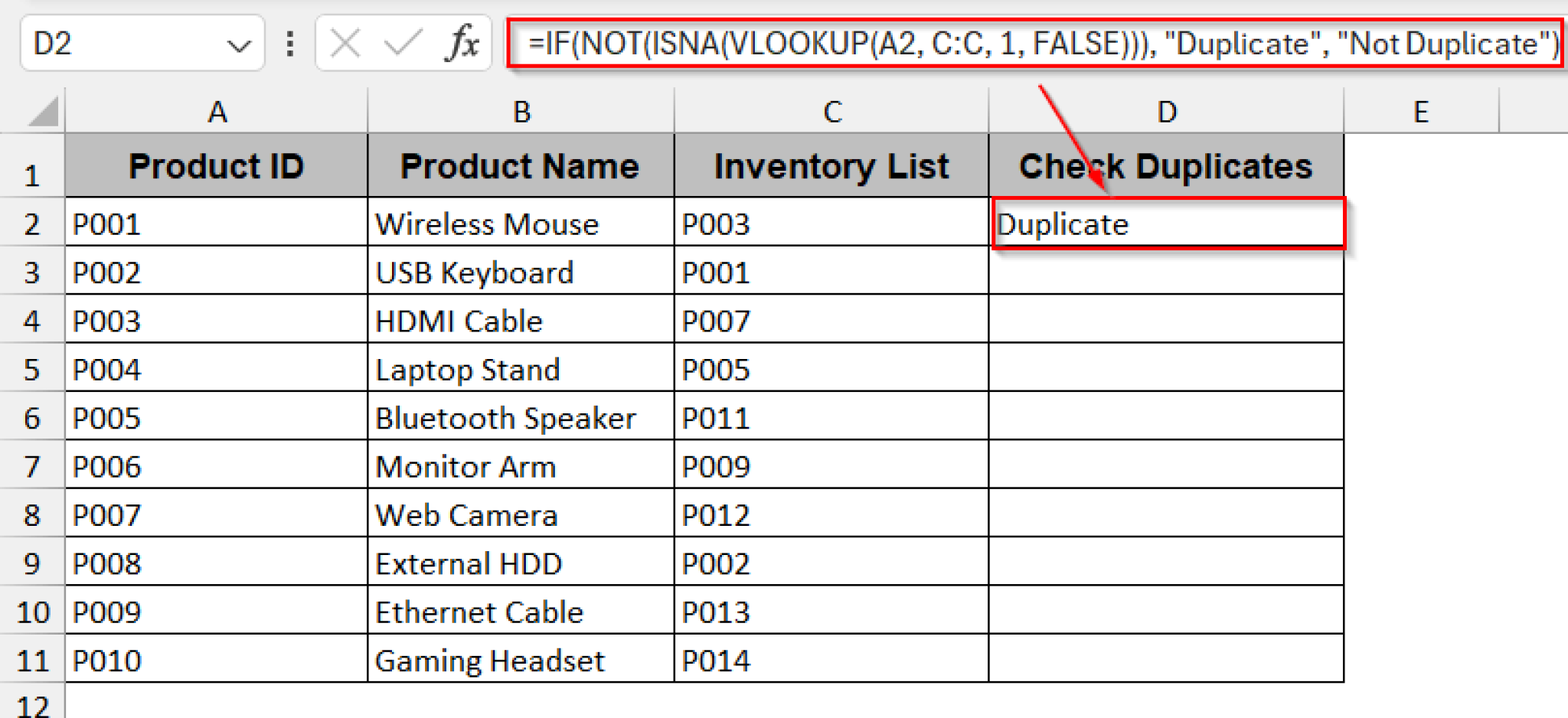This screenshot has height=718, width=1568.
Task: Click the Cancel (X) icon in formula bar
Action: pyautogui.click(x=344, y=43)
